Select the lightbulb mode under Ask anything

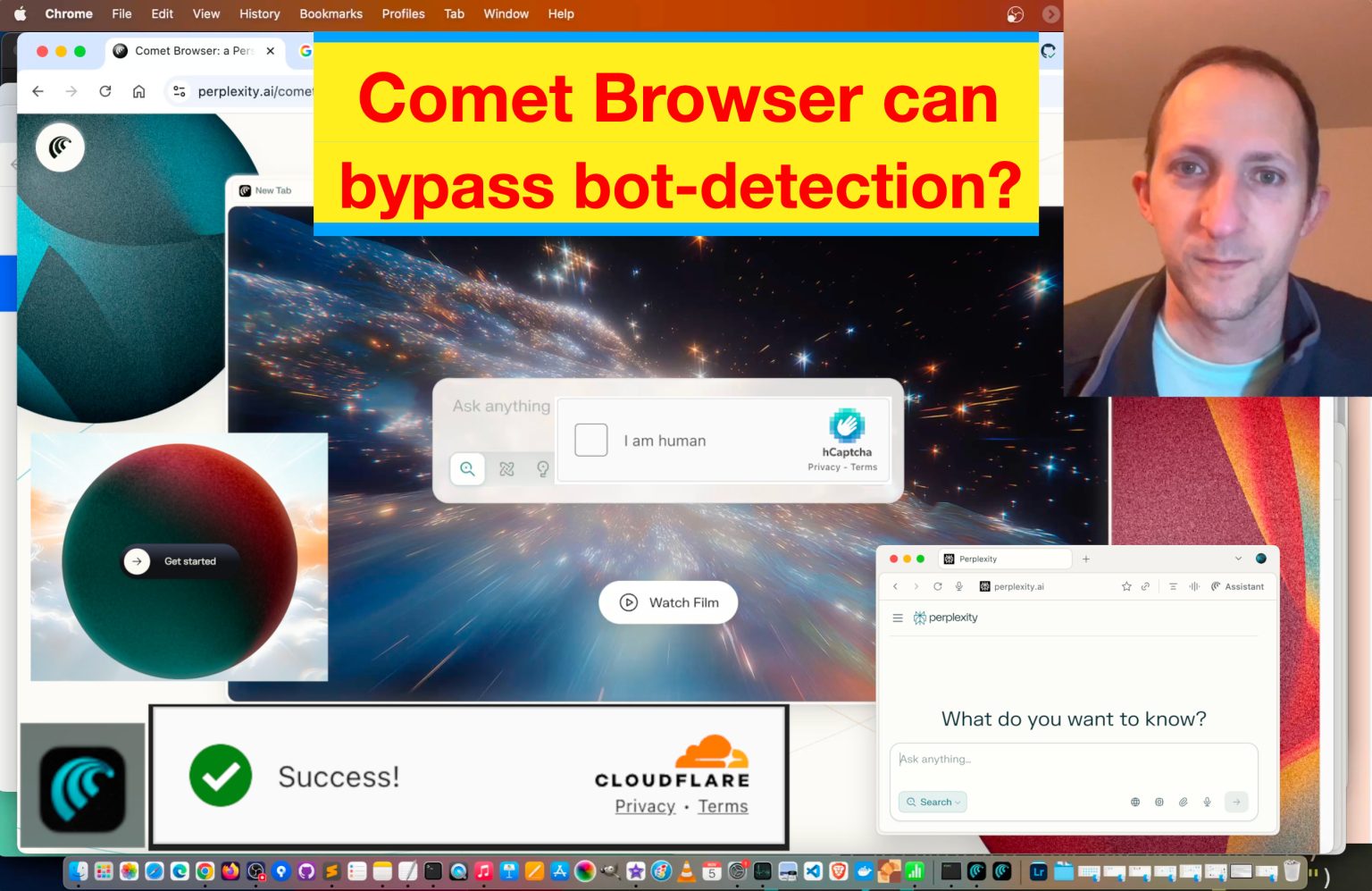[542, 468]
